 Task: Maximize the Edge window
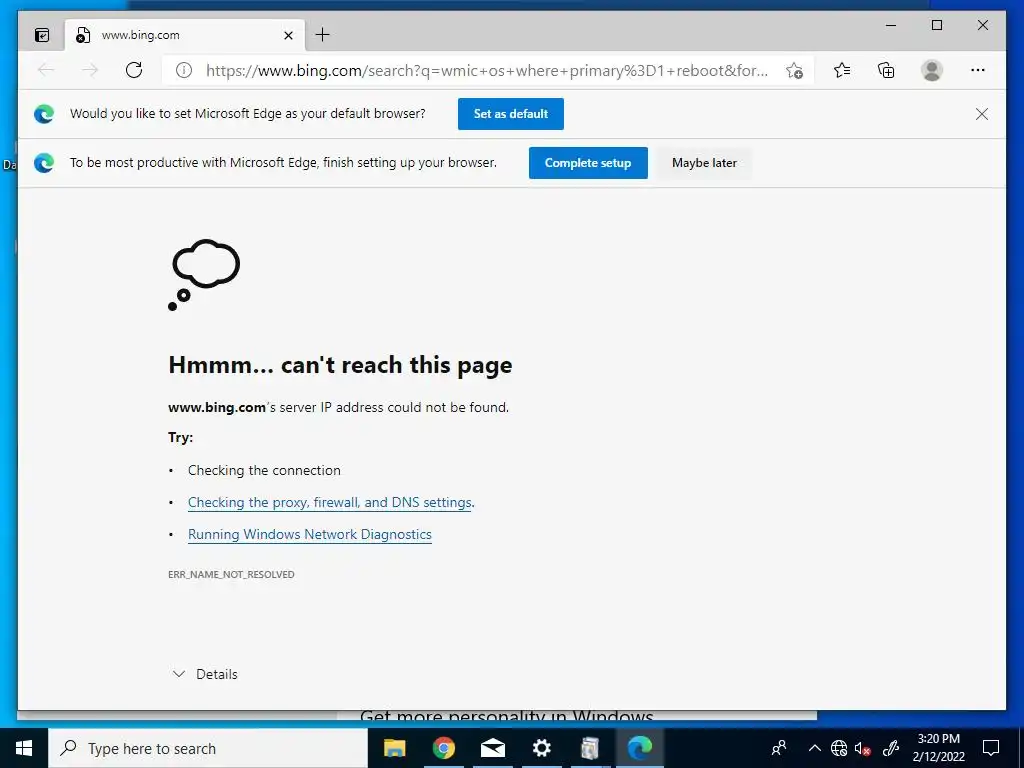[936, 25]
